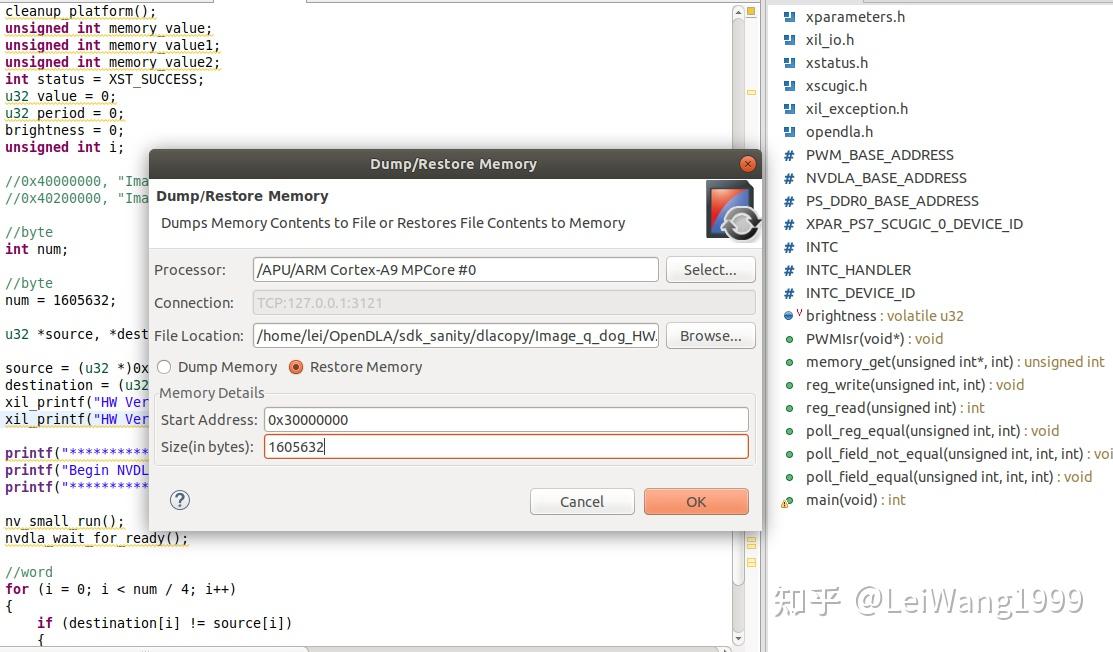Click the include icon beside opendla.h
Viewport: 1113px width, 652px height.
789,131
